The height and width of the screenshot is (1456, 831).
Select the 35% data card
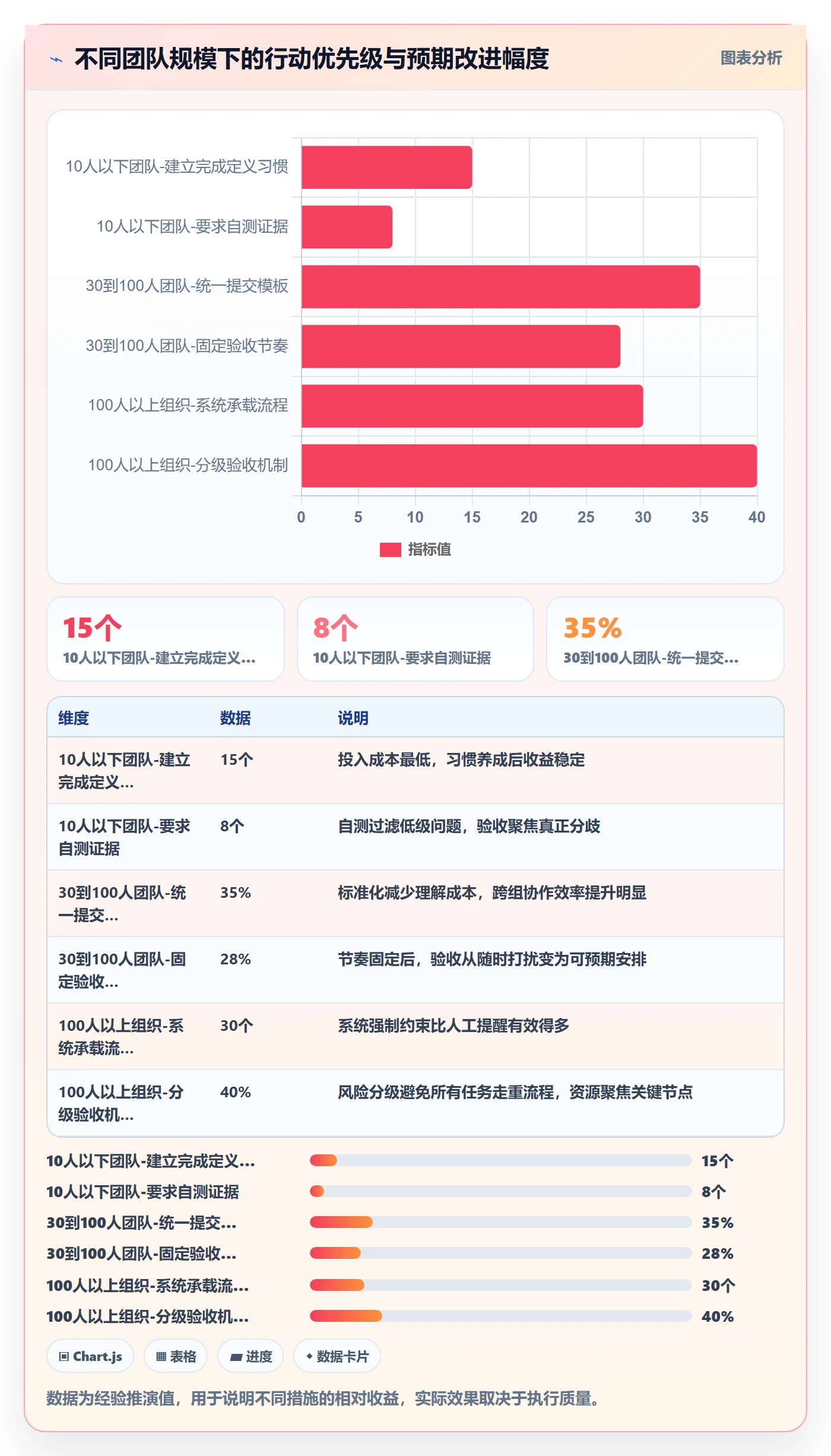coord(665,639)
